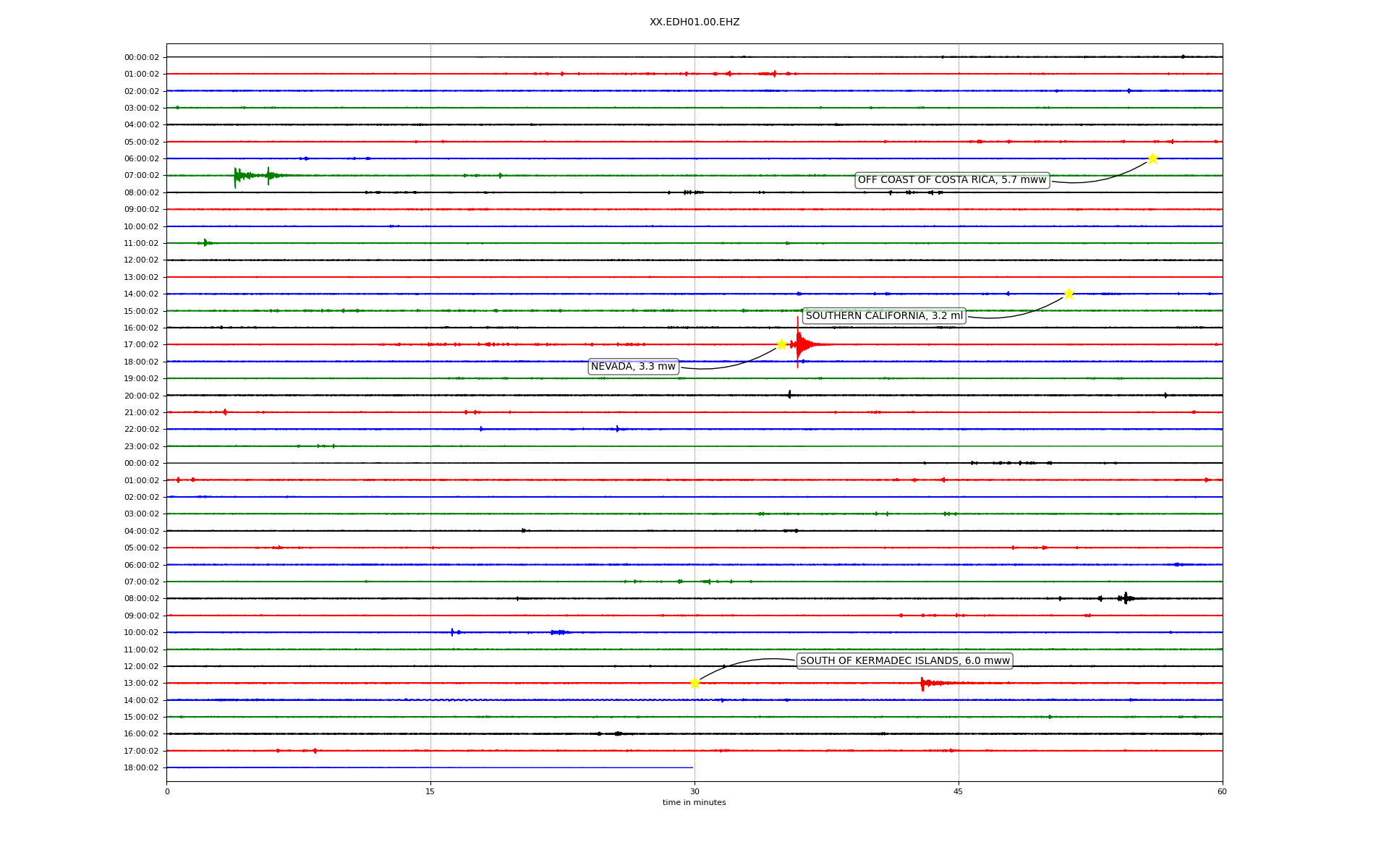
Task: Click the 30 tick on the x-axis
Action: [694, 791]
